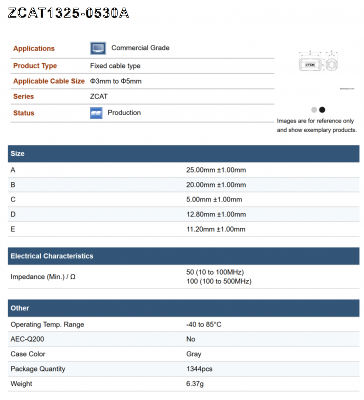Click the ZCAT1325-0530A part number title
The width and height of the screenshot is (364, 400).
pos(68,13)
